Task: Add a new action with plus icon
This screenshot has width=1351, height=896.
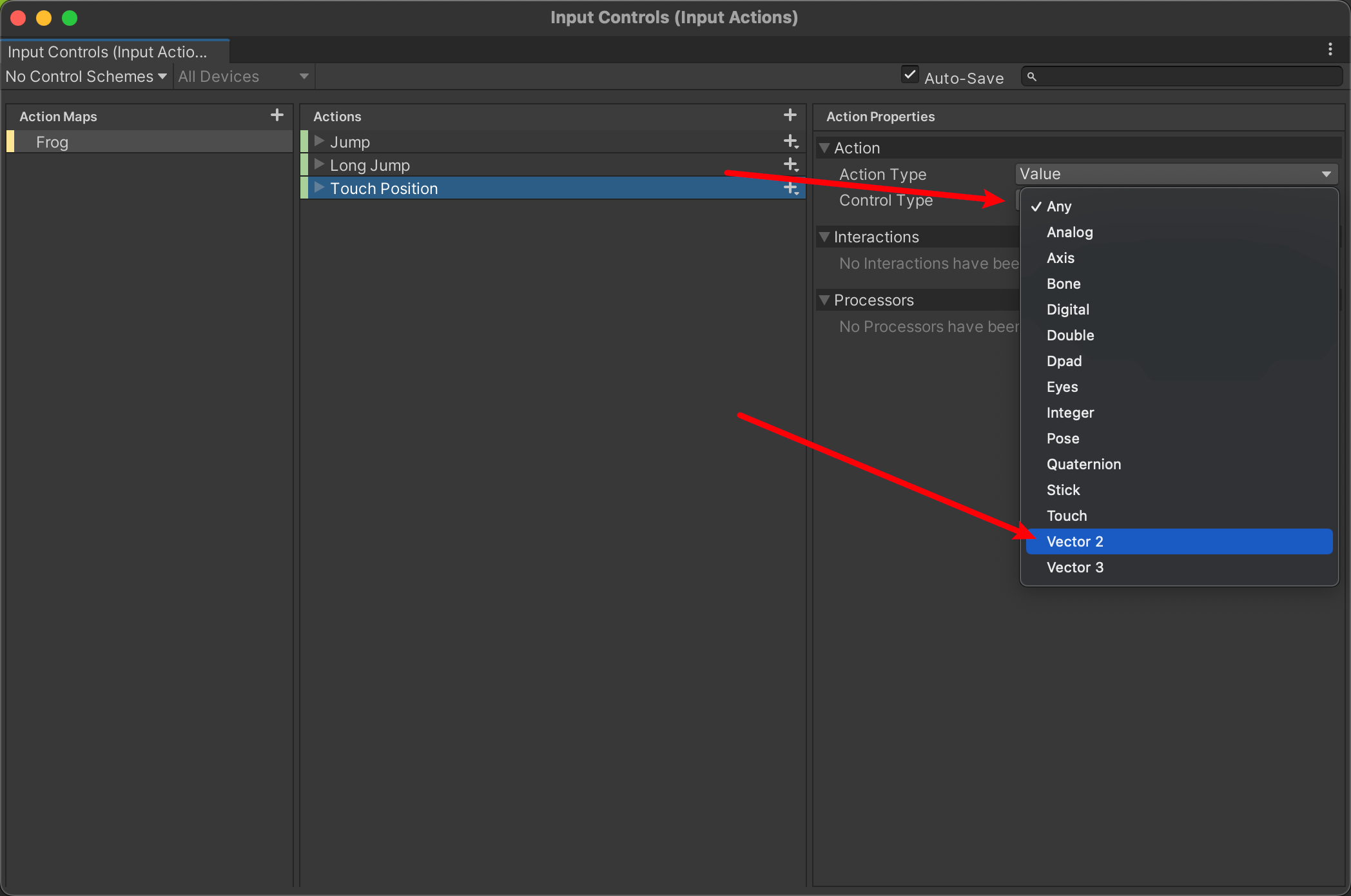Action: (x=790, y=115)
